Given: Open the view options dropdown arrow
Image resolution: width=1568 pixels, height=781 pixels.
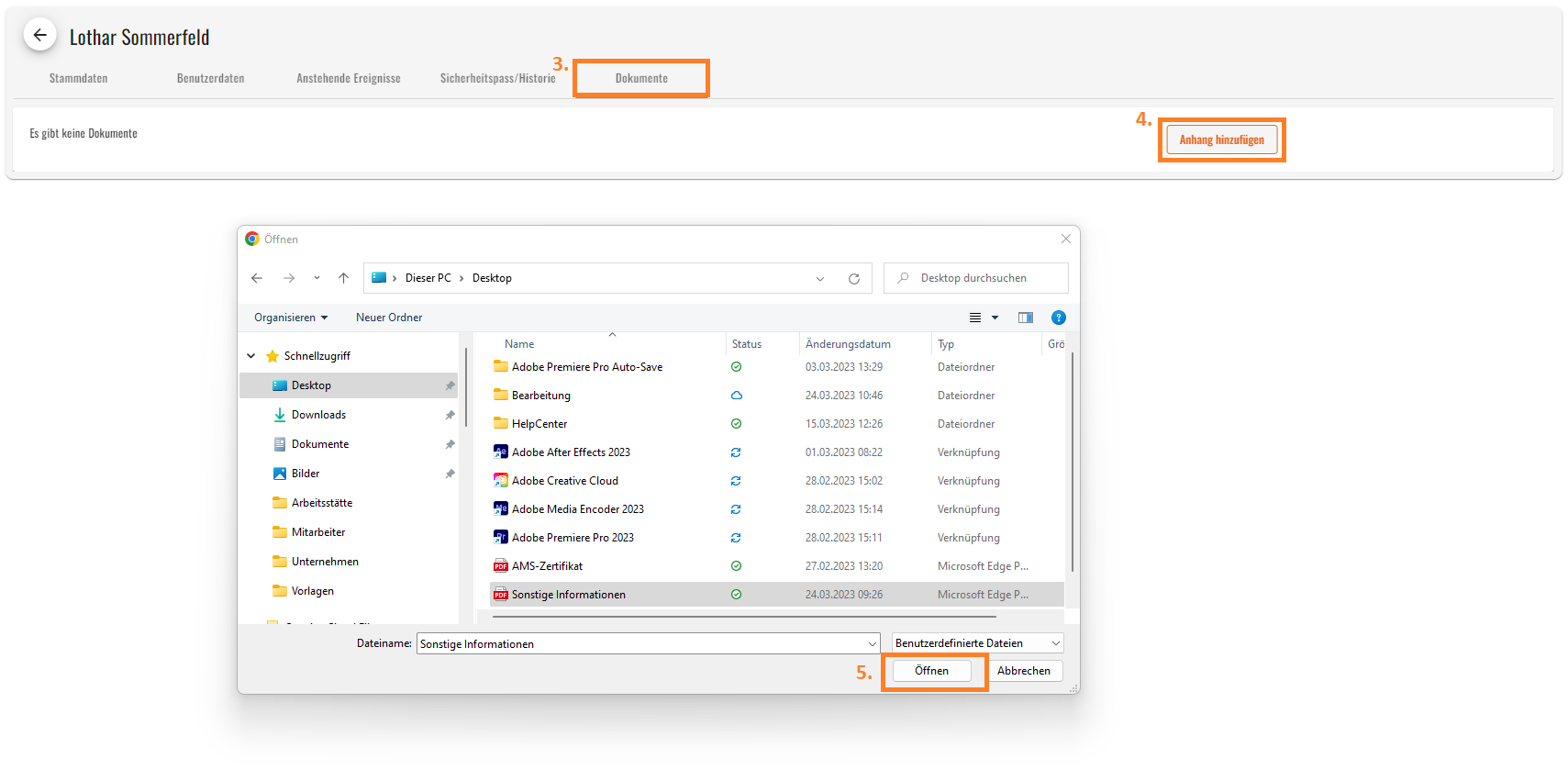Looking at the screenshot, I should (995, 318).
